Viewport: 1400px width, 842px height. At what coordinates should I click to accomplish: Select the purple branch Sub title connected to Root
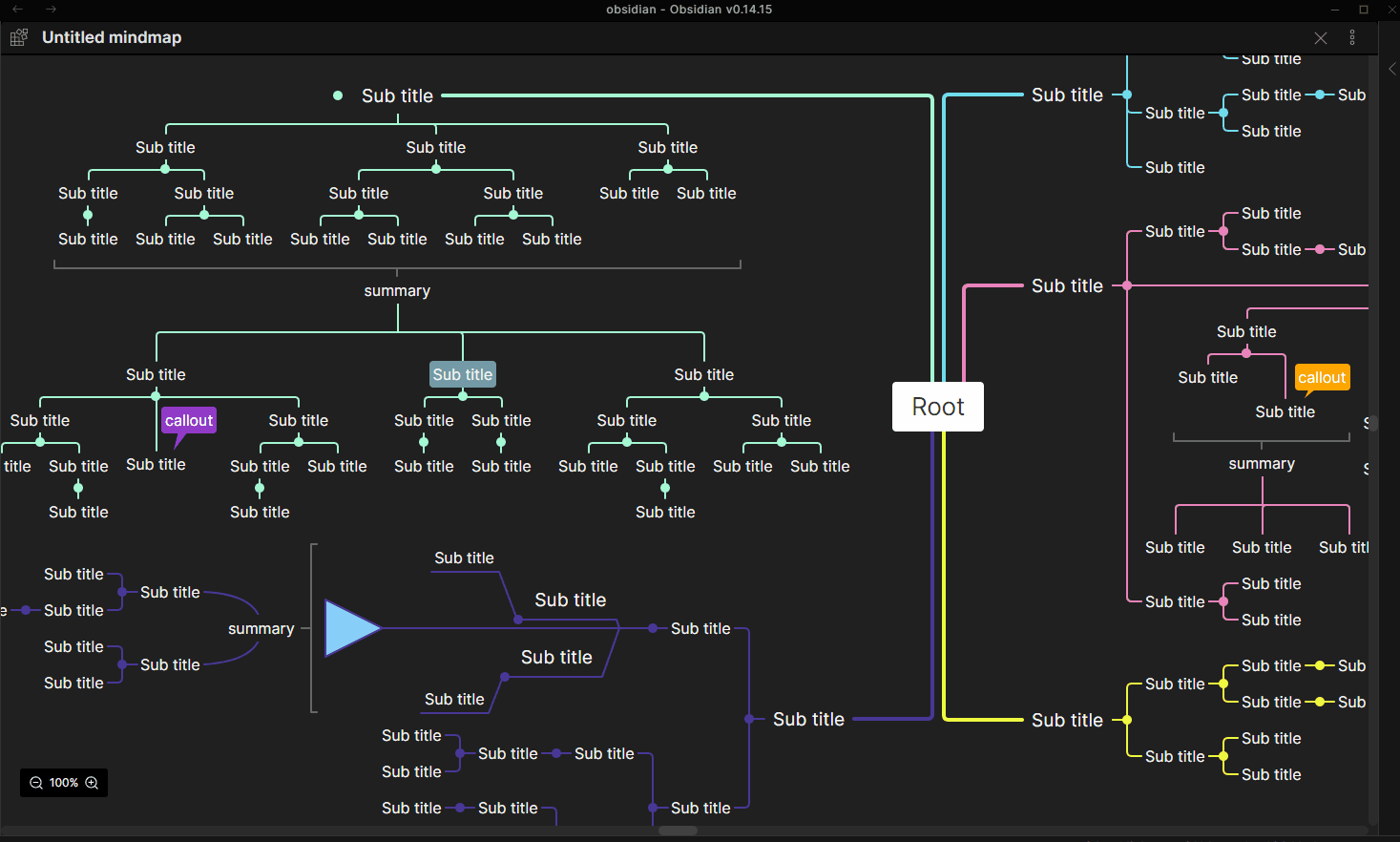tap(808, 719)
